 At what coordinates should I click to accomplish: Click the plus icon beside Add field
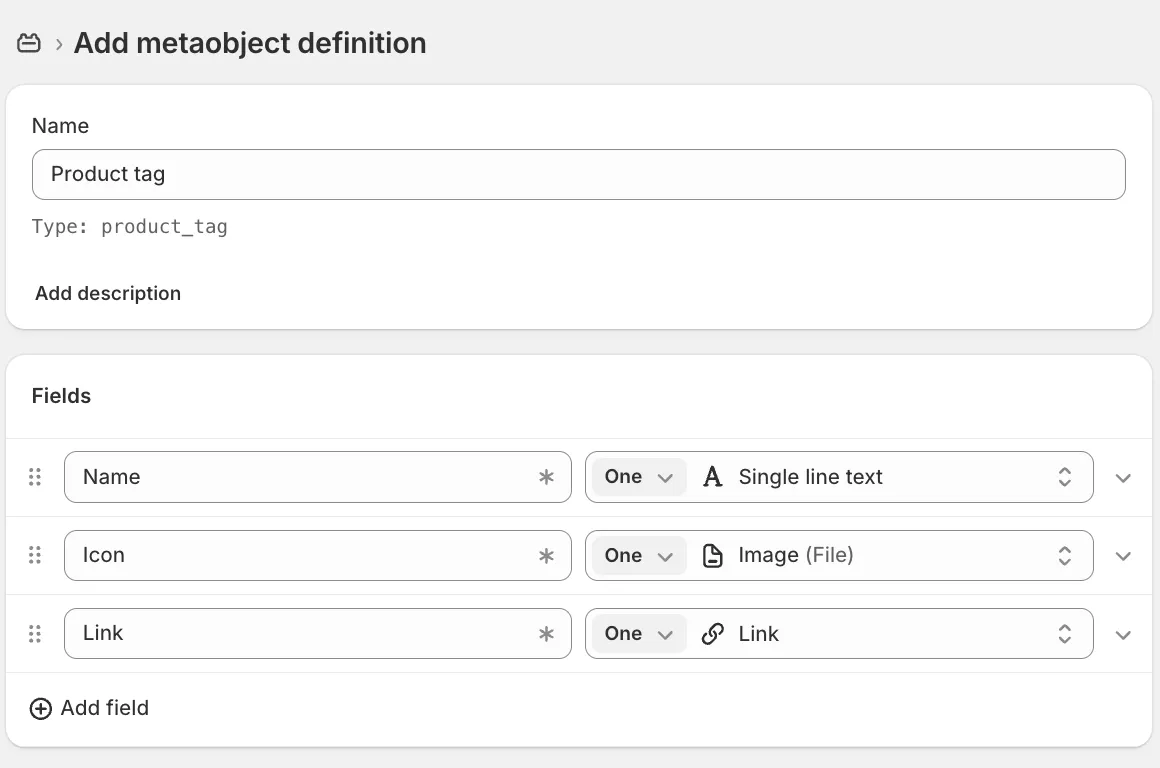tap(40, 709)
